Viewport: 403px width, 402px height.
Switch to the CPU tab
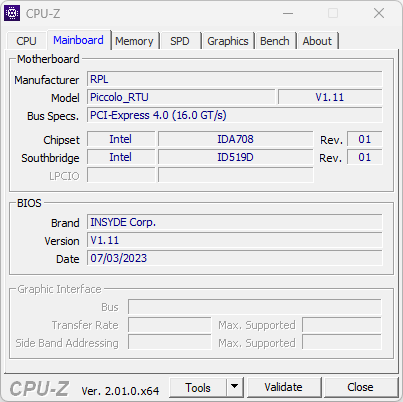click(26, 41)
